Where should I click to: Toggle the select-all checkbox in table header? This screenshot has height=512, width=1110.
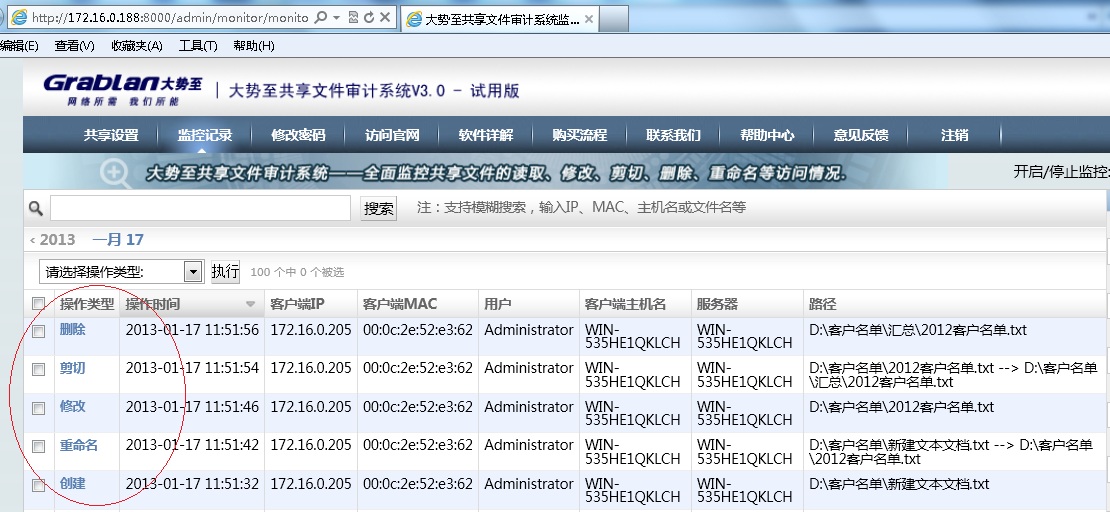coord(38,304)
